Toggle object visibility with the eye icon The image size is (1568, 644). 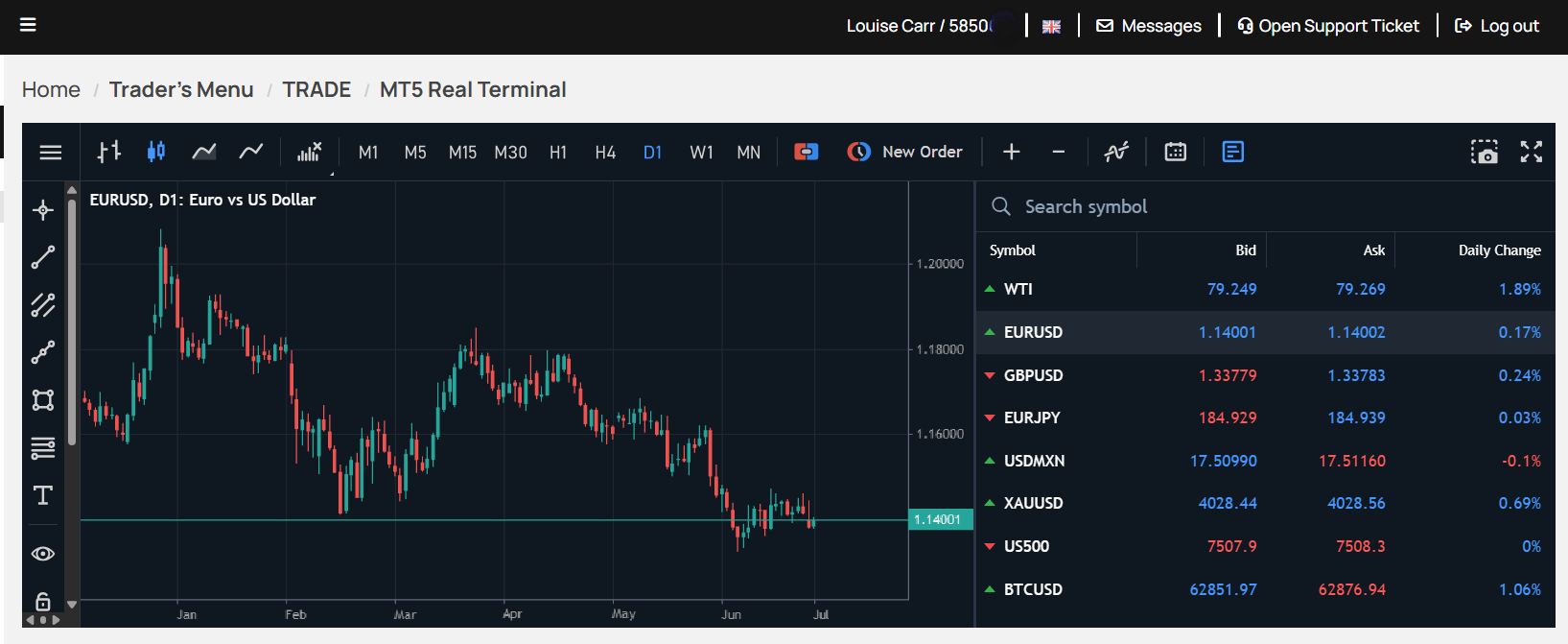[x=43, y=554]
